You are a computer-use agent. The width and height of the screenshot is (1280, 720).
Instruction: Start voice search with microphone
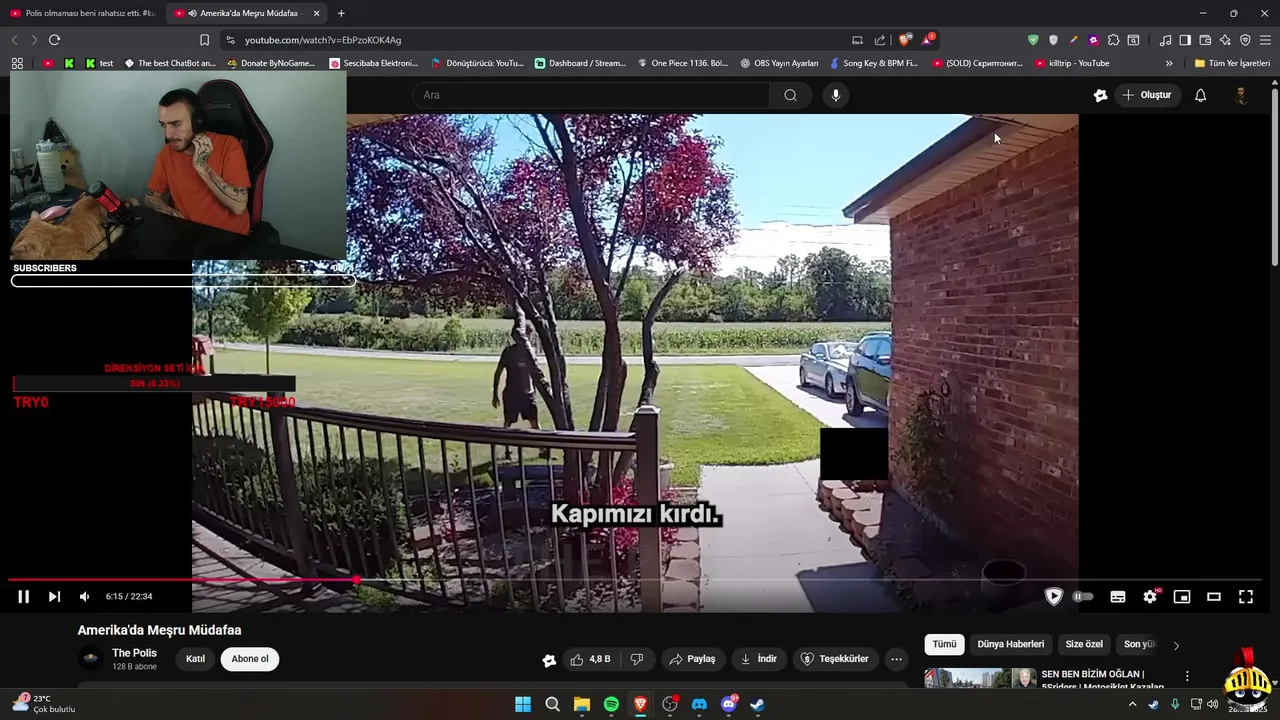(x=836, y=95)
